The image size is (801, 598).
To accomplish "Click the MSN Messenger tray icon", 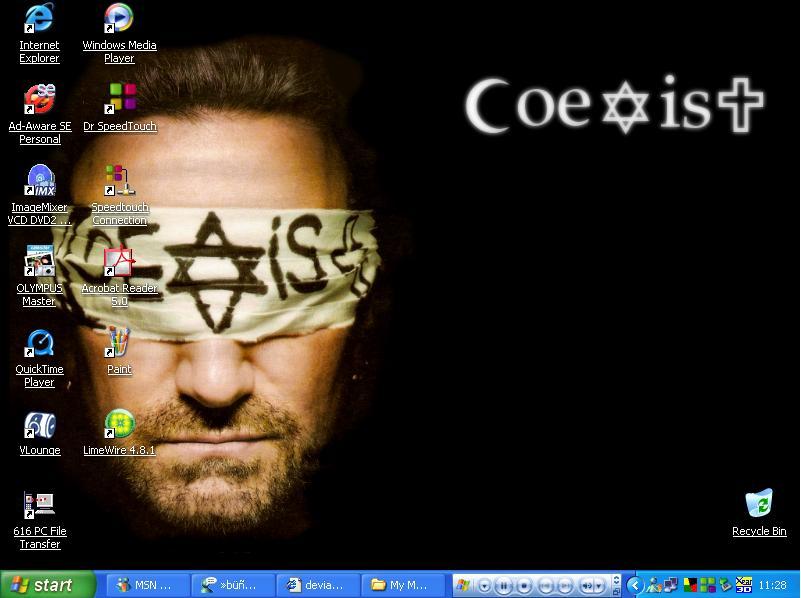I will (x=653, y=585).
